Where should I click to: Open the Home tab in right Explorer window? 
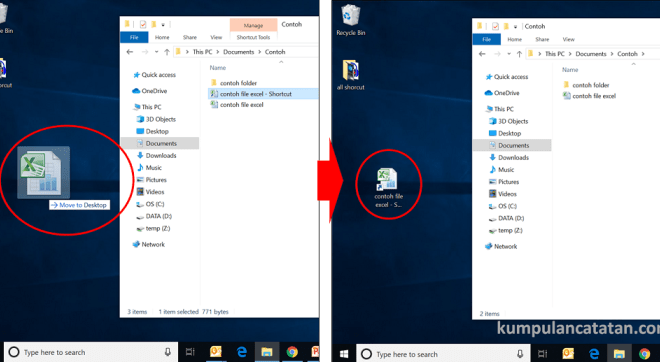point(514,40)
